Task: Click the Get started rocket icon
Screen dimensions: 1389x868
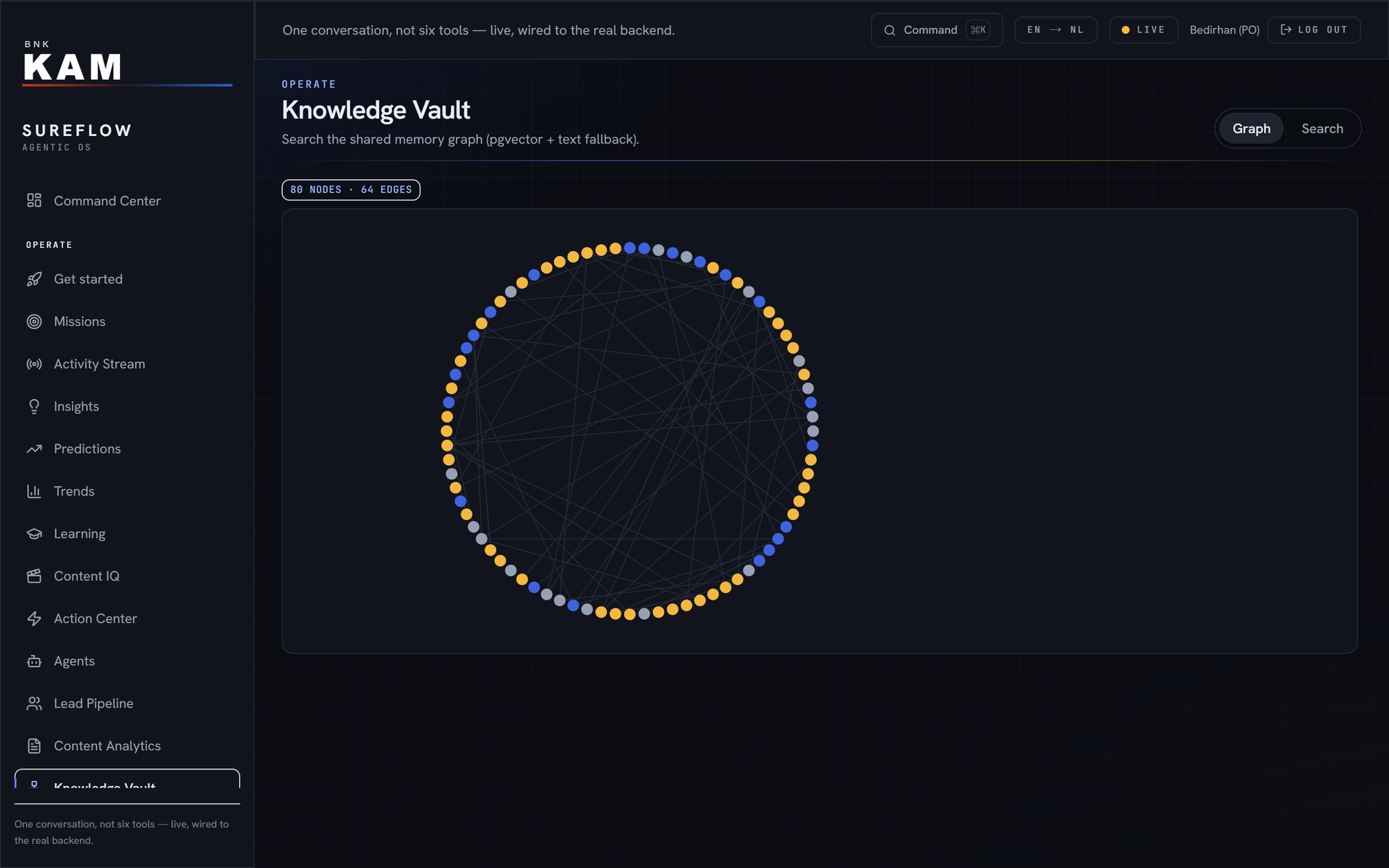Action: [34, 279]
